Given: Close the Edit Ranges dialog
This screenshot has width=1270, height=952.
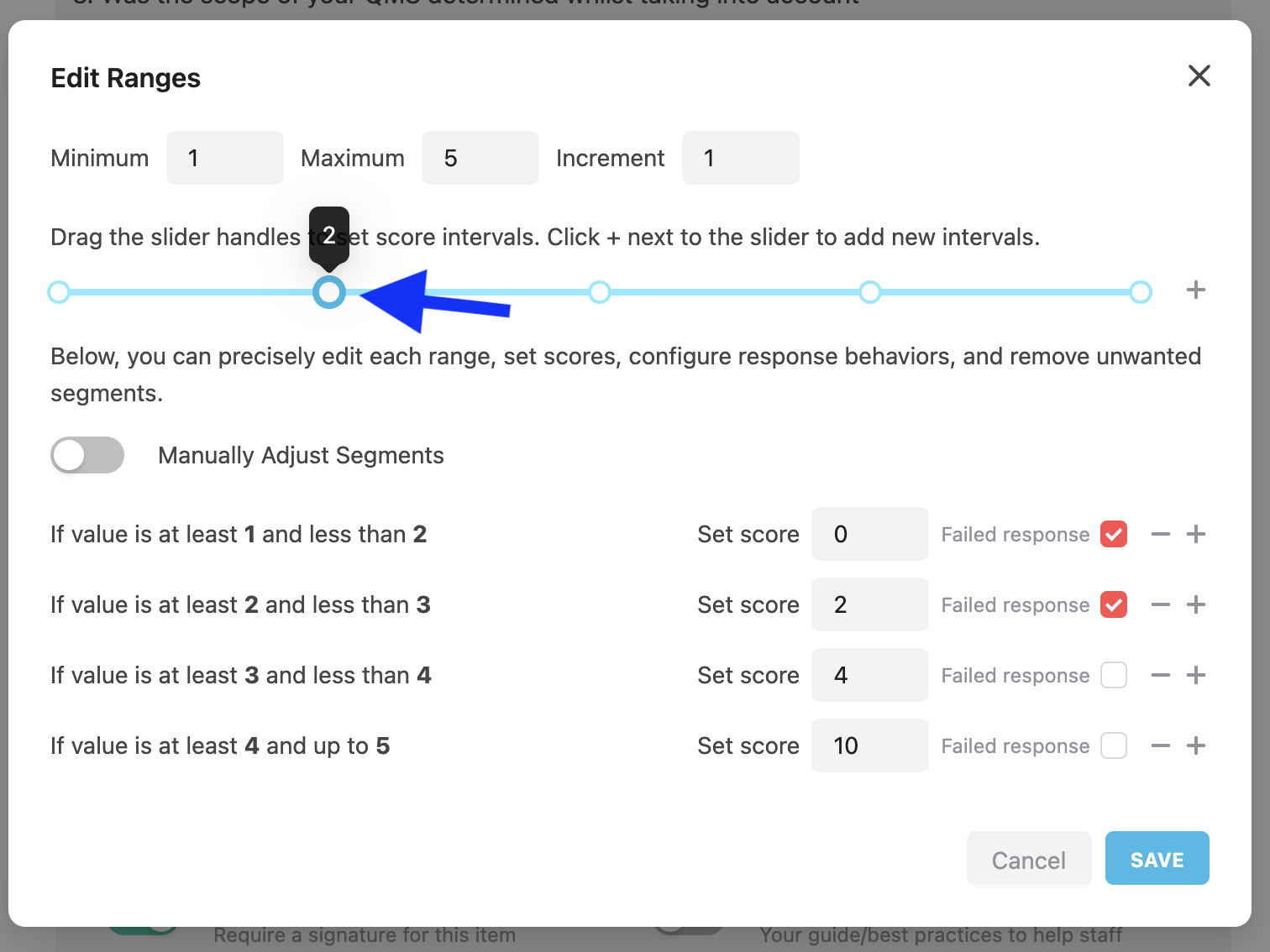Looking at the screenshot, I should pyautogui.click(x=1199, y=76).
